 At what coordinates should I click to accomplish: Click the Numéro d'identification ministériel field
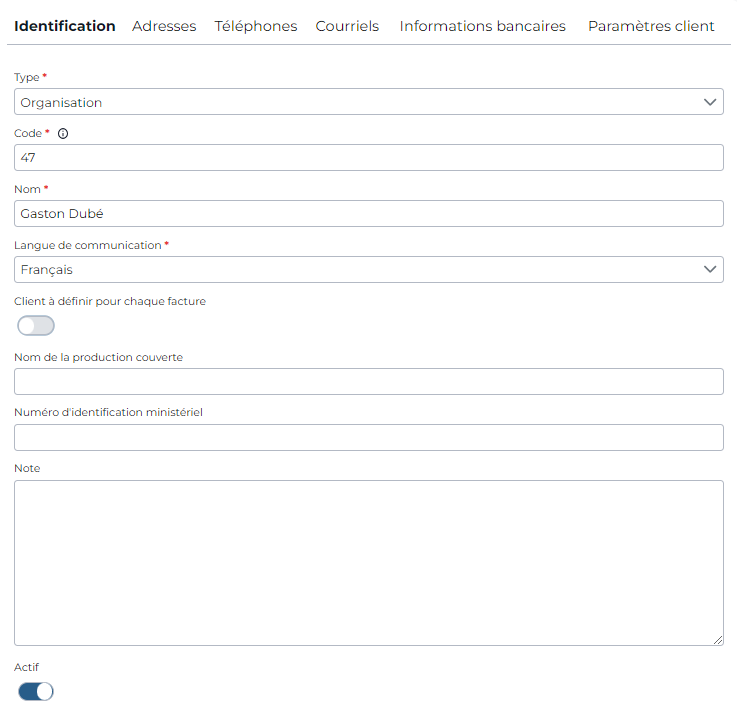click(368, 437)
